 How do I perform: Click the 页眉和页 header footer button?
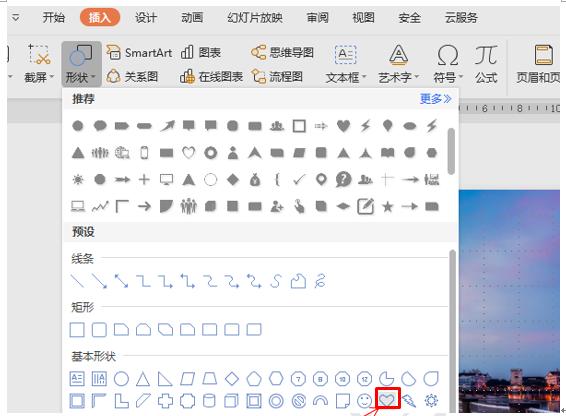click(538, 64)
